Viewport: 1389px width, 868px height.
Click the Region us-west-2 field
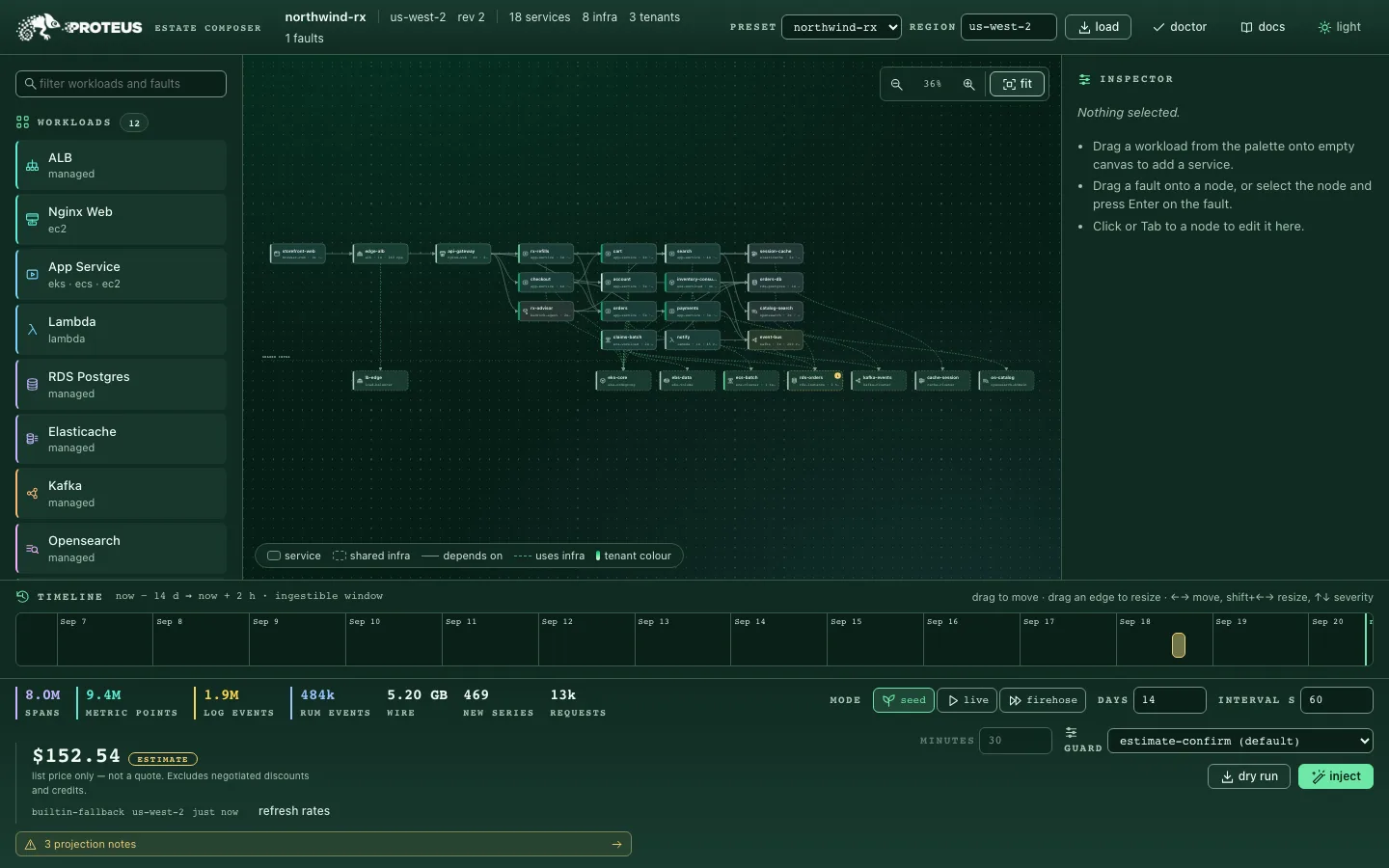click(x=1009, y=27)
